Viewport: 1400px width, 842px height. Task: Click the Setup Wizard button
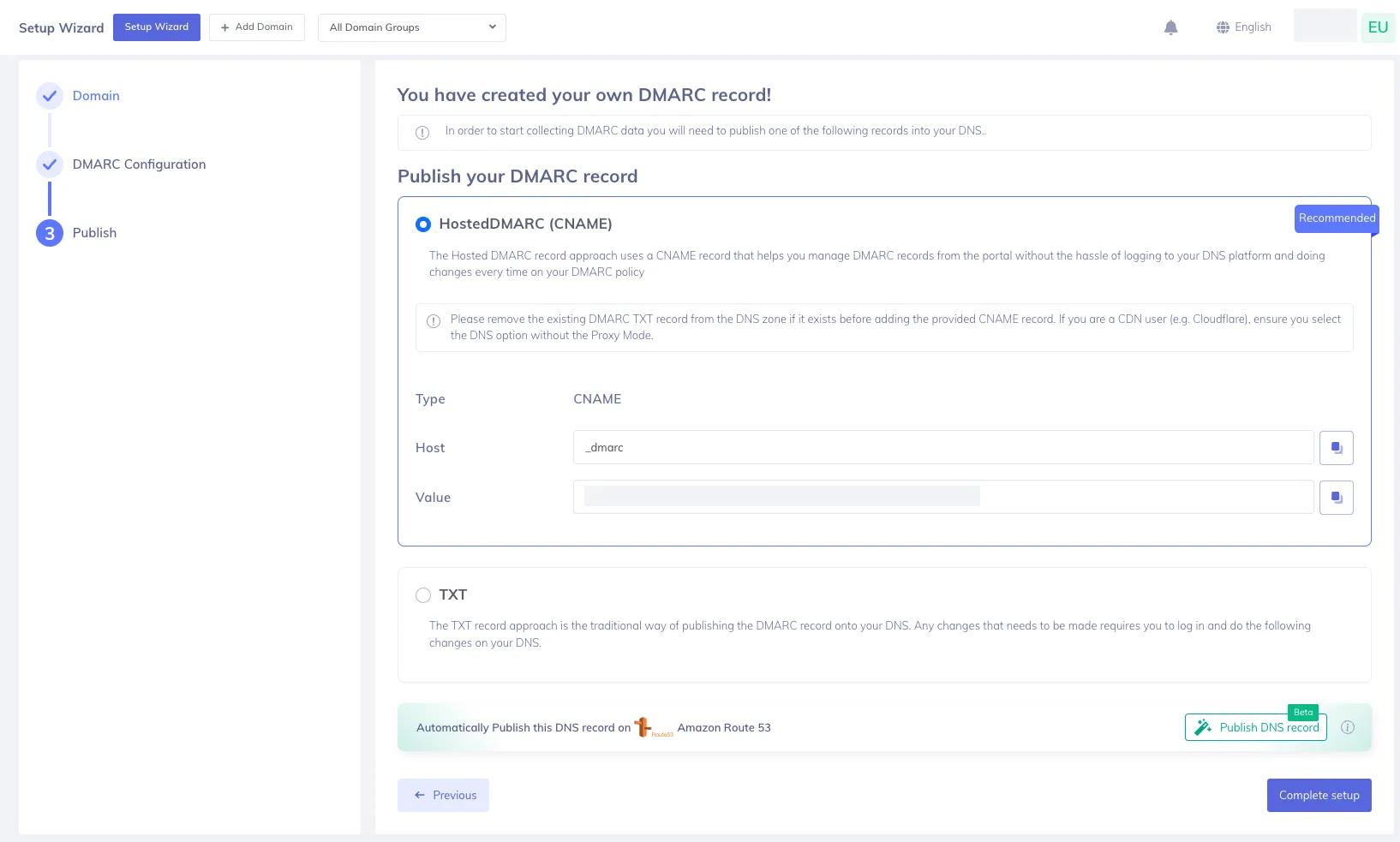pos(157,27)
